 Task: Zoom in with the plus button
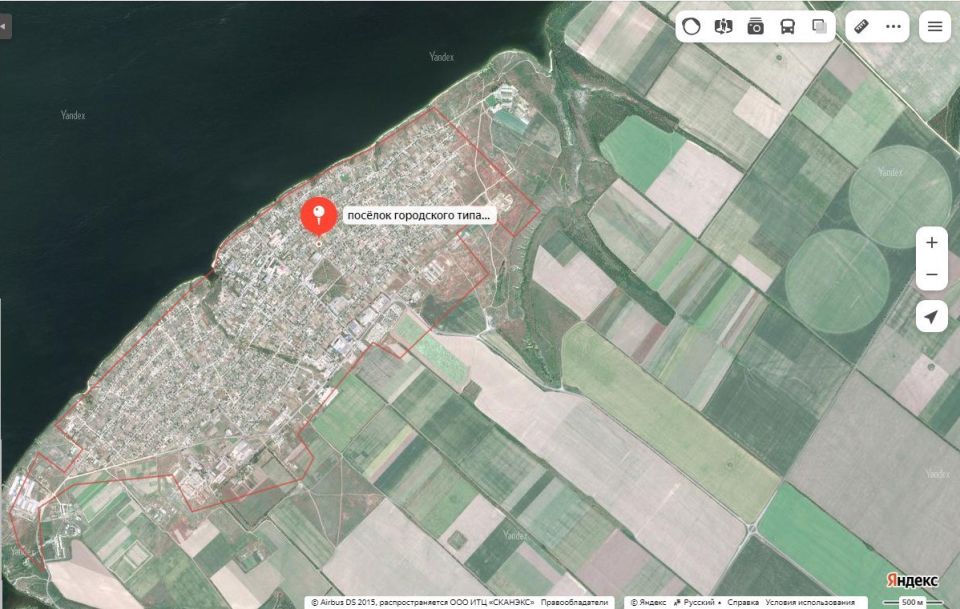pyautogui.click(x=931, y=242)
